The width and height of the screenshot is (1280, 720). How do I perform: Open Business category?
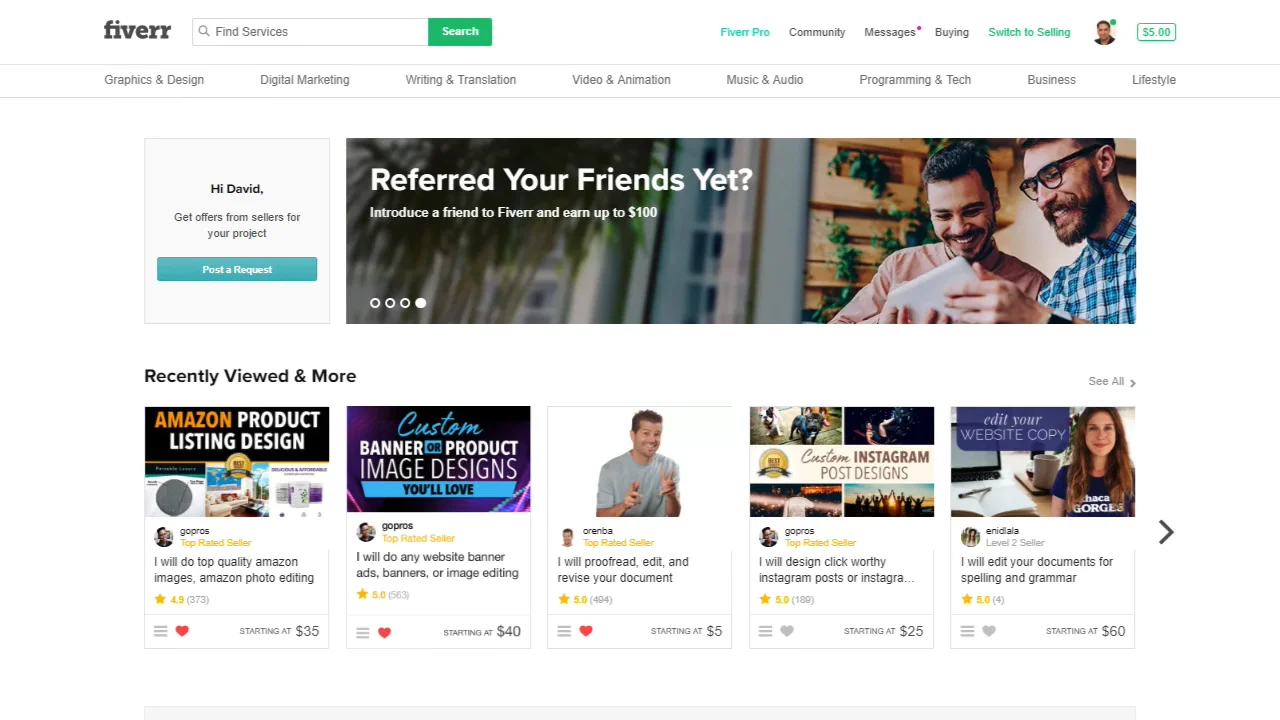pyautogui.click(x=1052, y=80)
